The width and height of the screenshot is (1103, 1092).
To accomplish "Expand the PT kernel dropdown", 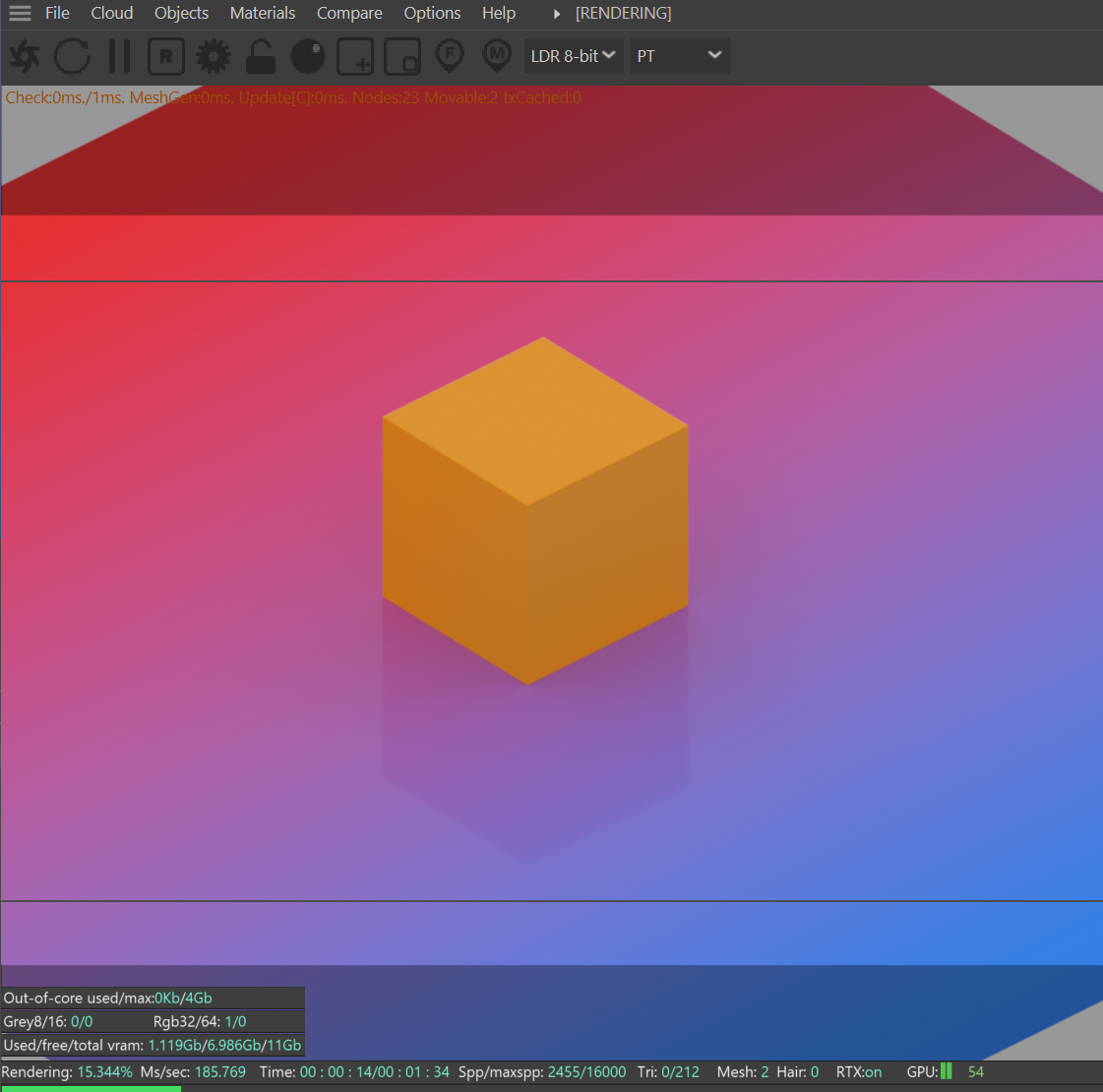I will 679,56.
